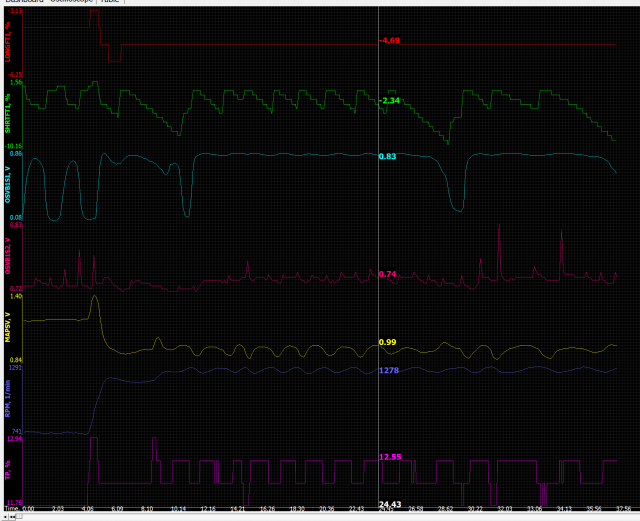Open the Table tab
The image size is (640, 521).
[x=110, y=2]
